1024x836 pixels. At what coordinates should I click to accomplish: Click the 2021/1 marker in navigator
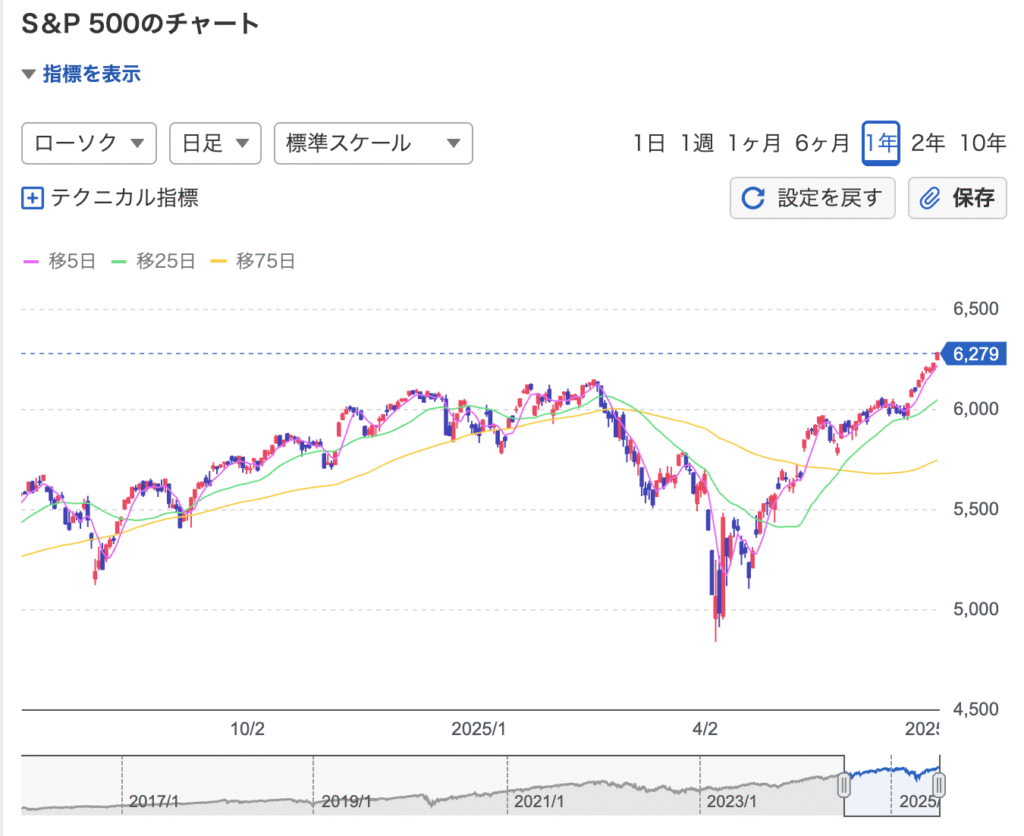[539, 801]
